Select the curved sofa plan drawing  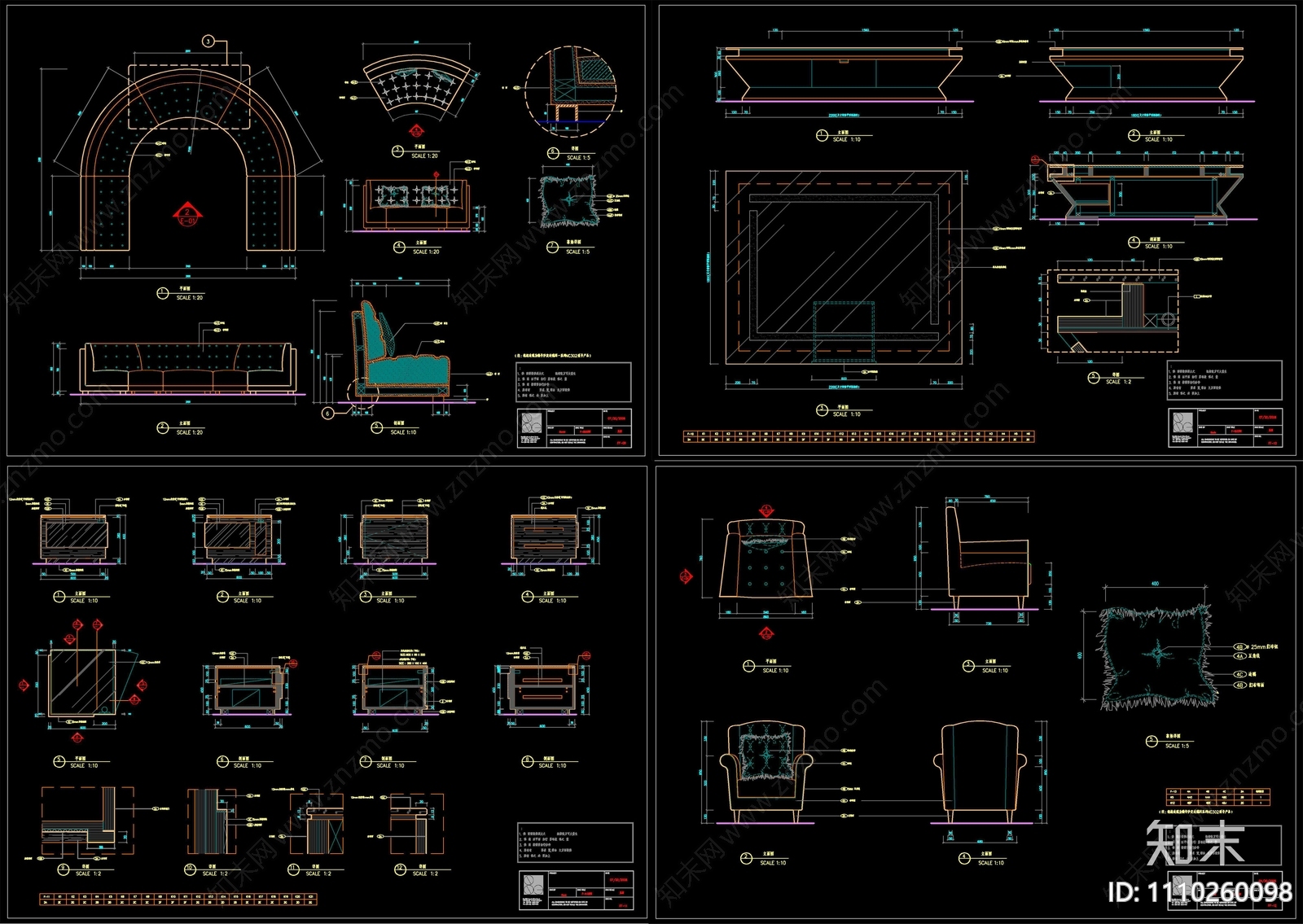click(187, 159)
